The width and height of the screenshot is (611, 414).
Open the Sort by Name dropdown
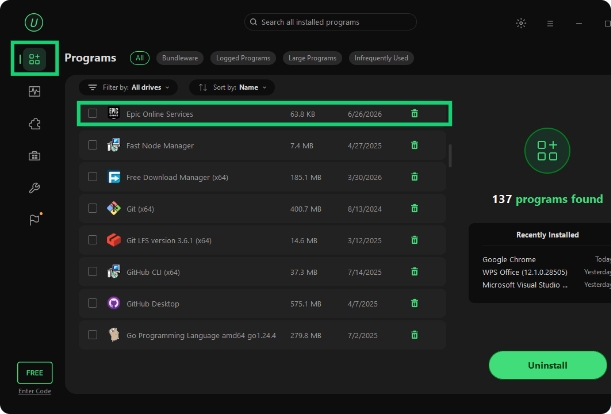coord(232,87)
